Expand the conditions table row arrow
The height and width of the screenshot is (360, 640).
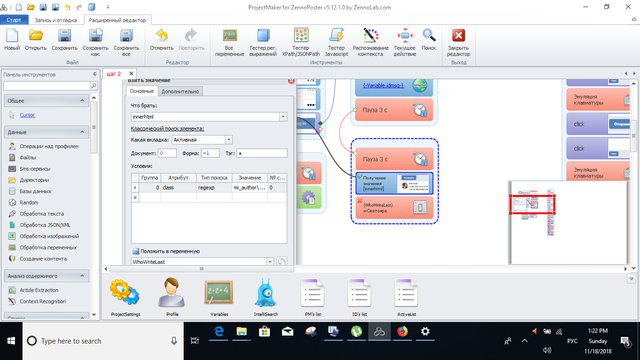click(x=135, y=188)
